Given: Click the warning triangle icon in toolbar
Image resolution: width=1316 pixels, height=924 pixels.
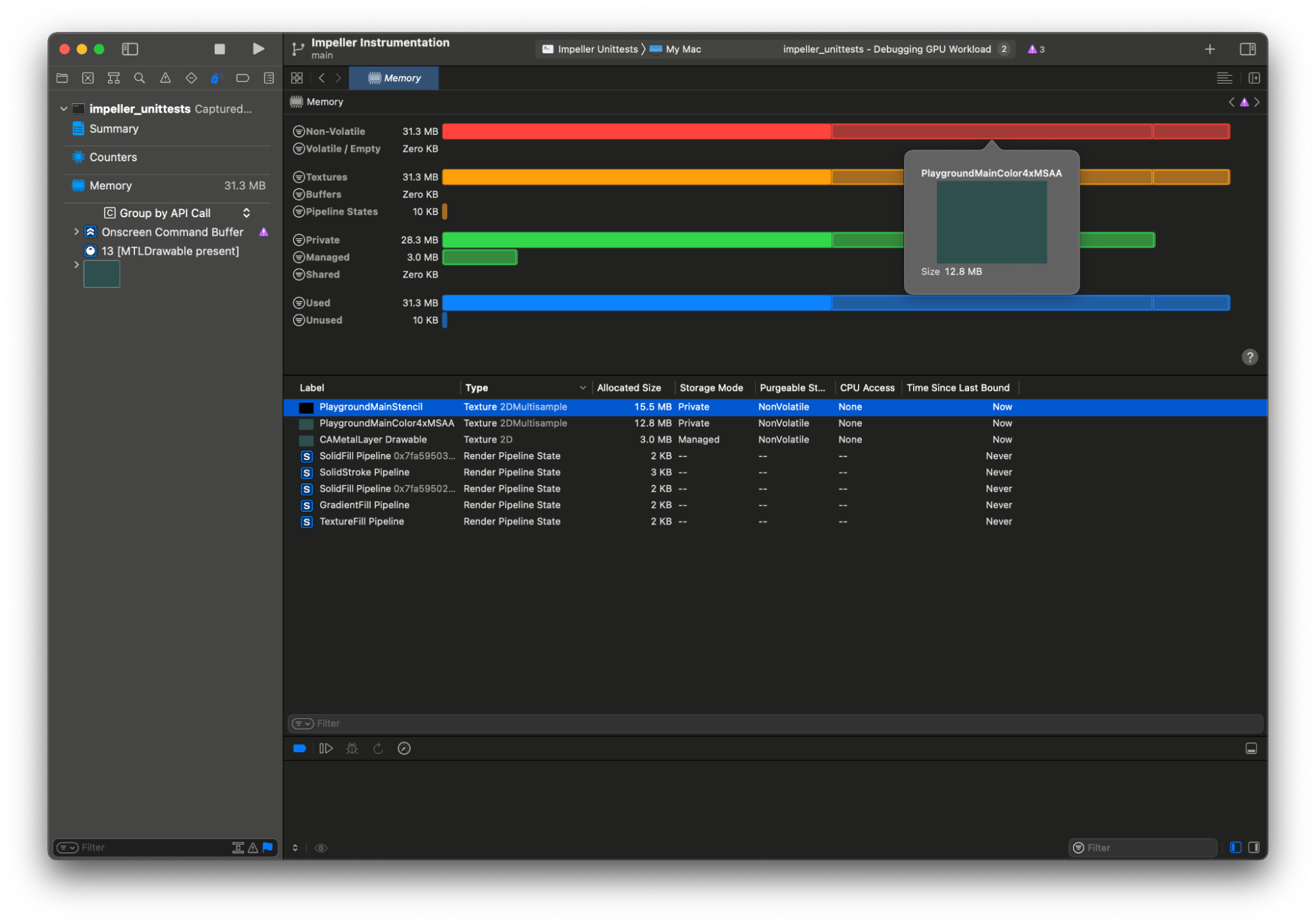Looking at the screenshot, I should (165, 78).
